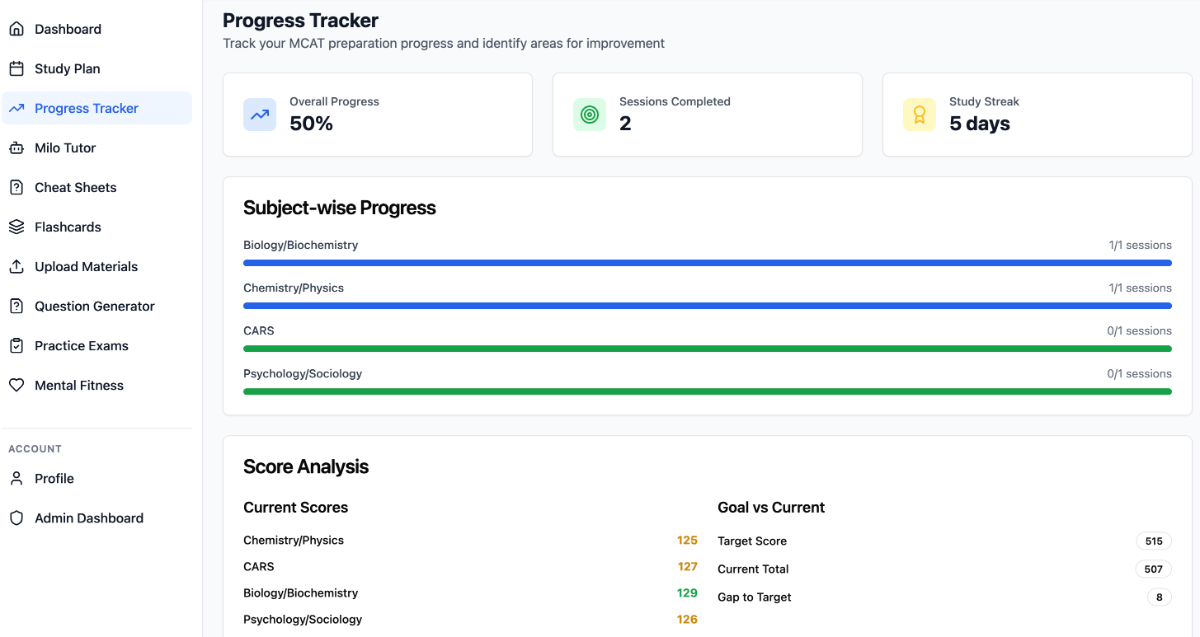Open Cheat Sheets from the sidebar

tap(75, 188)
